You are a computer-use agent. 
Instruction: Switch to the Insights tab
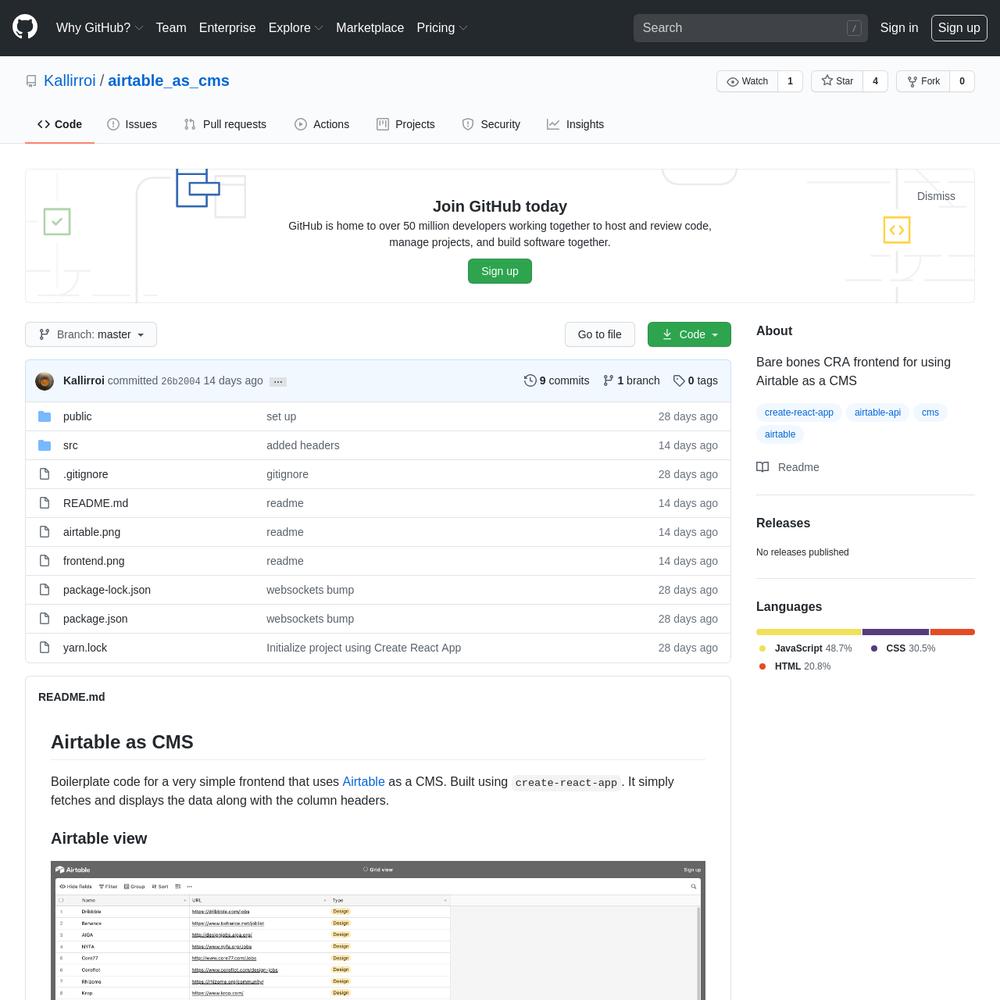point(575,124)
